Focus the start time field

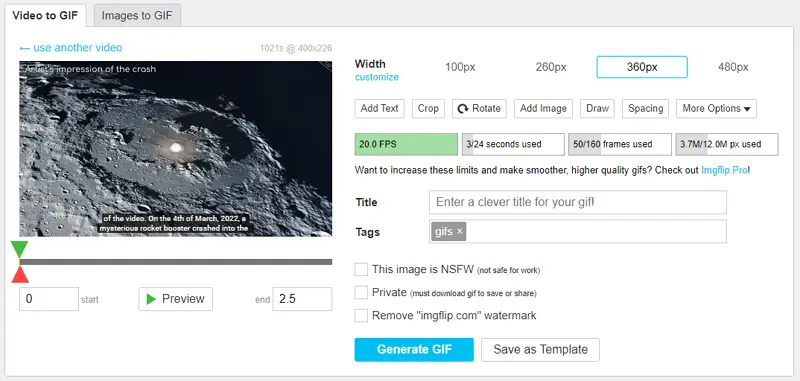pyautogui.click(x=49, y=299)
